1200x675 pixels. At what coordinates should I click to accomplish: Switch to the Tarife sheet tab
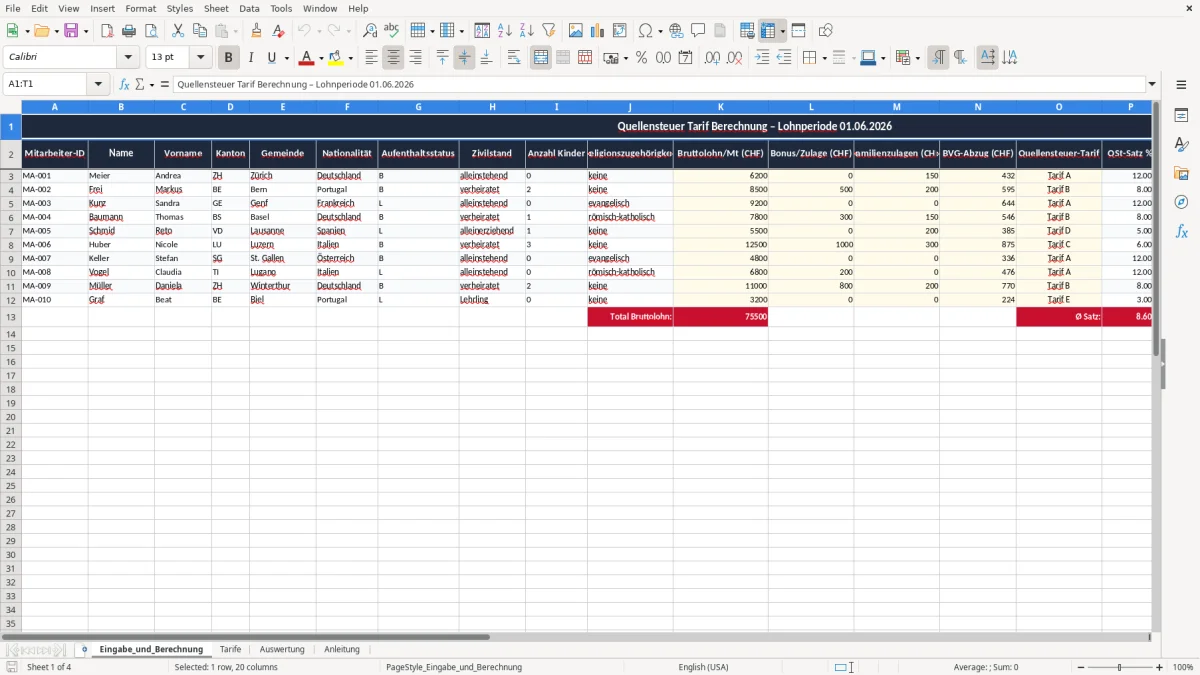[230, 649]
